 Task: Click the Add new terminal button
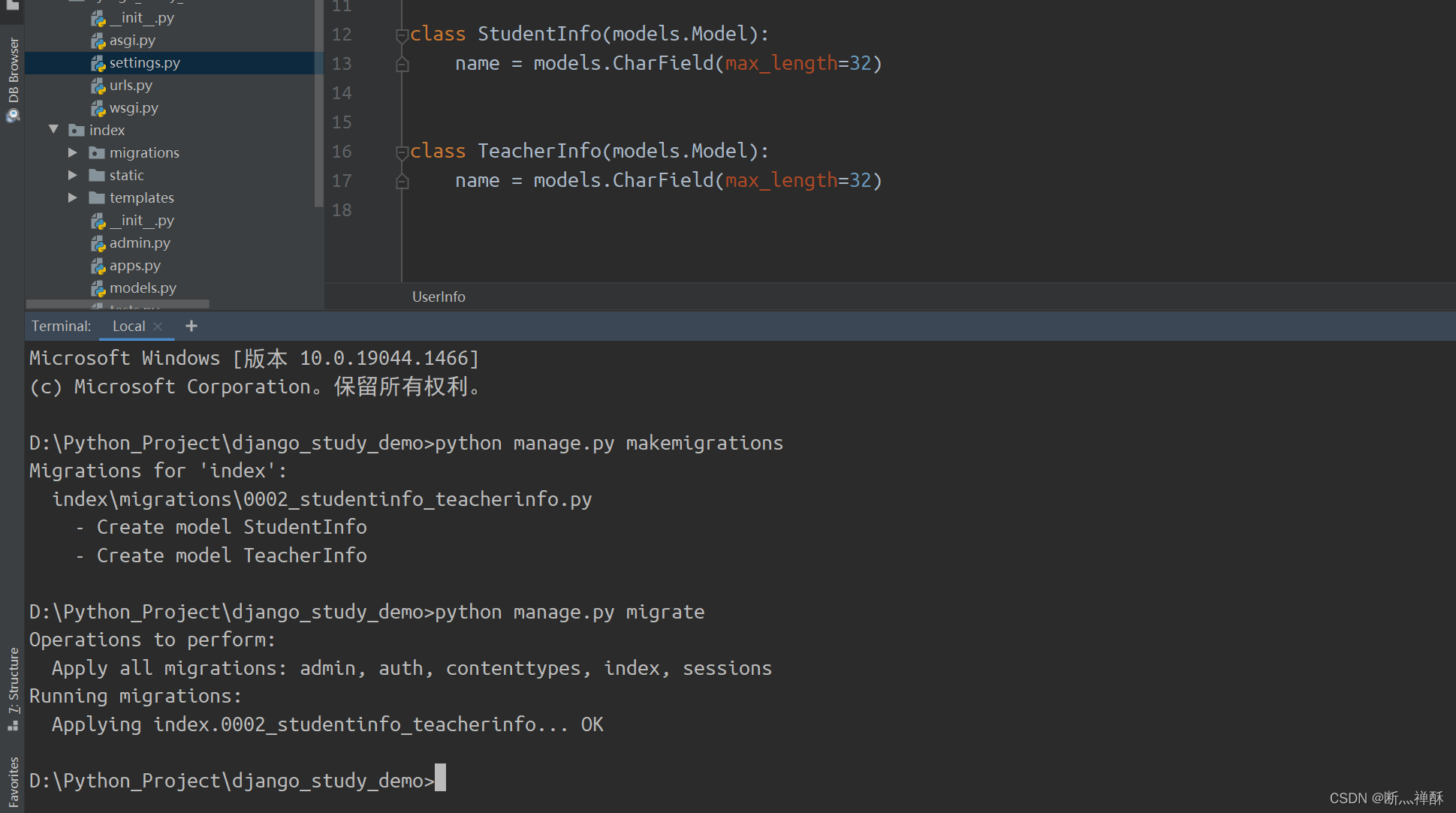191,325
